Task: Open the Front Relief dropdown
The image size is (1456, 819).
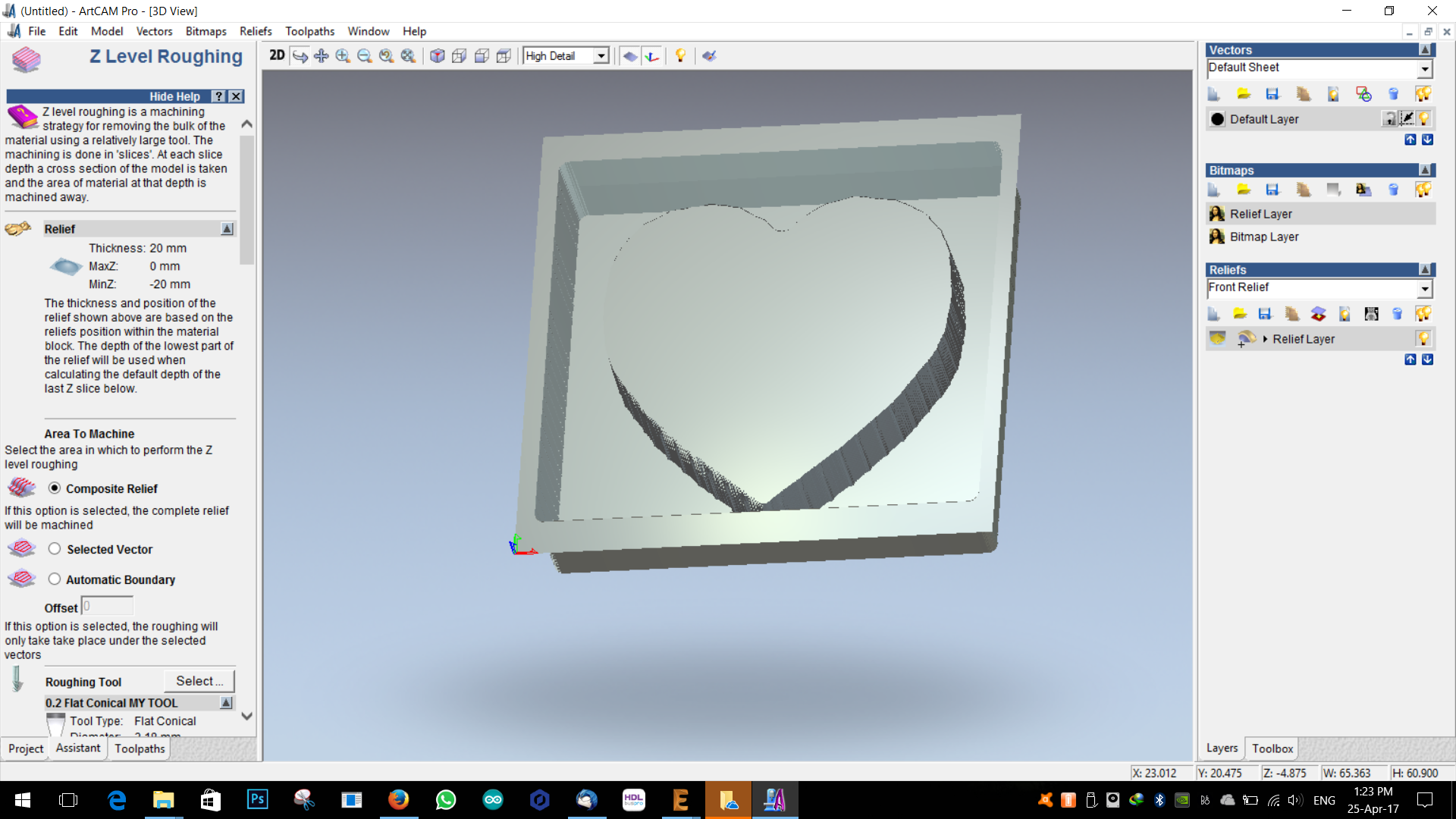Action: (x=1425, y=289)
